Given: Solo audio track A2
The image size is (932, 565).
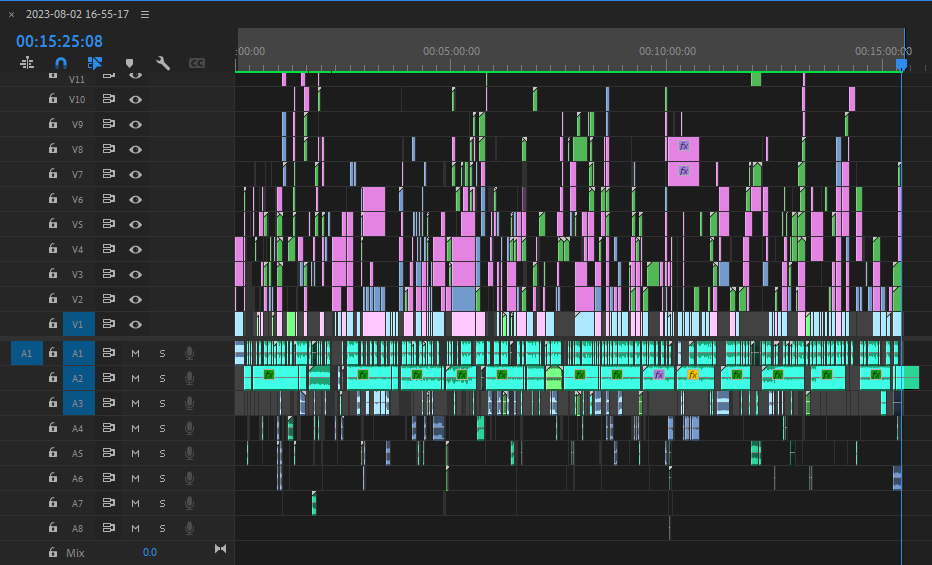Looking at the screenshot, I should point(162,378).
